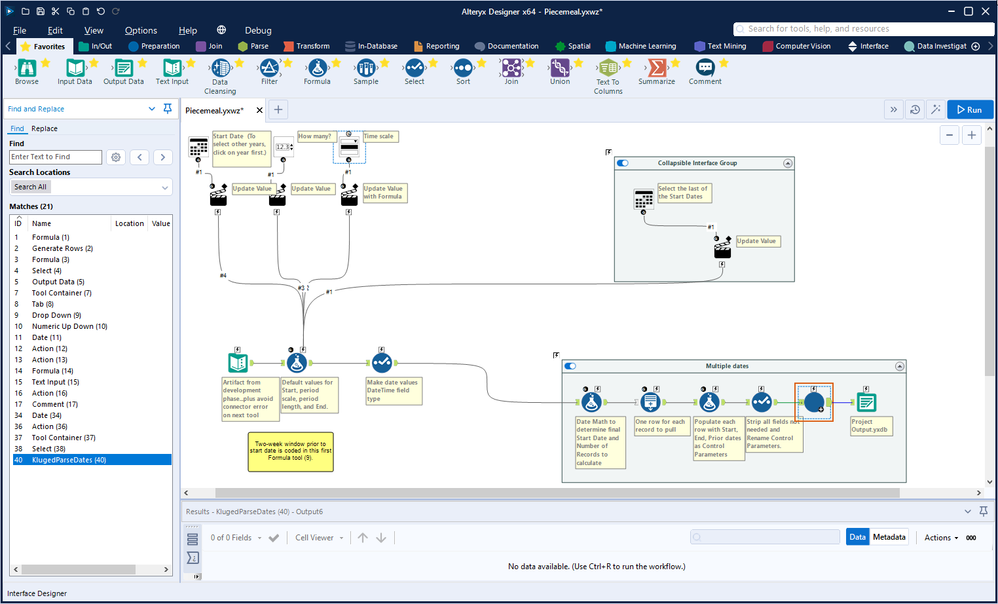Select the Generate Rows (2) match row

[92, 248]
